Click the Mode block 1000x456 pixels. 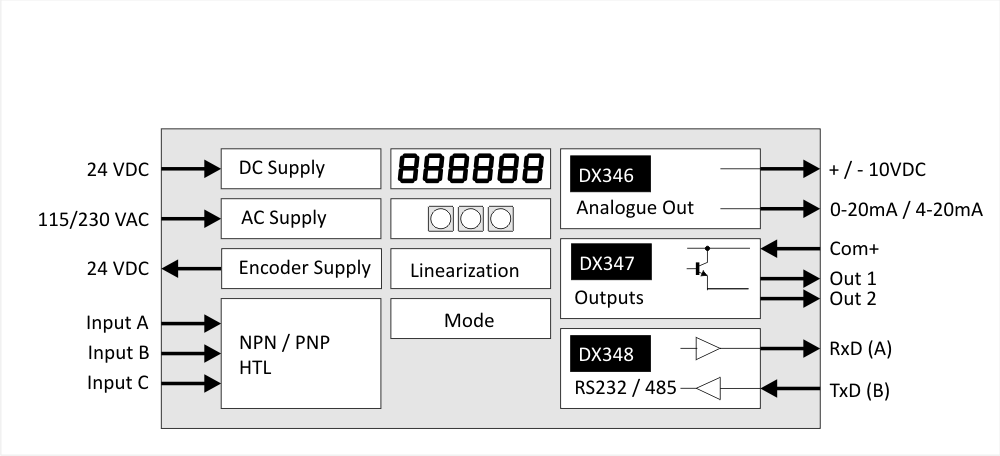click(x=470, y=320)
